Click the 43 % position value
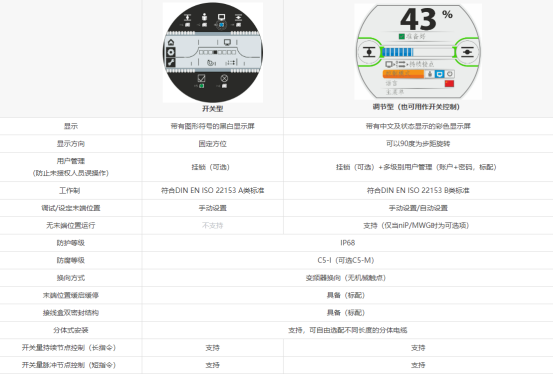 (426, 19)
